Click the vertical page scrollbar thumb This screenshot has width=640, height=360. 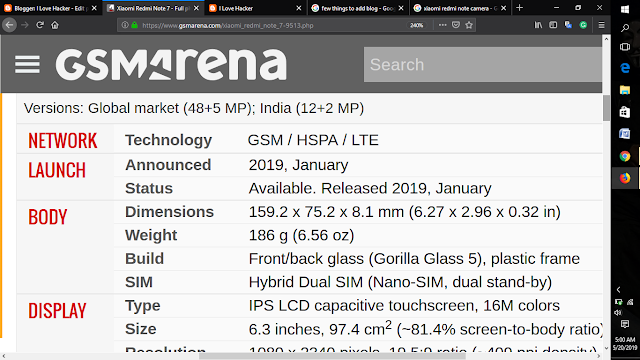(x=606, y=108)
